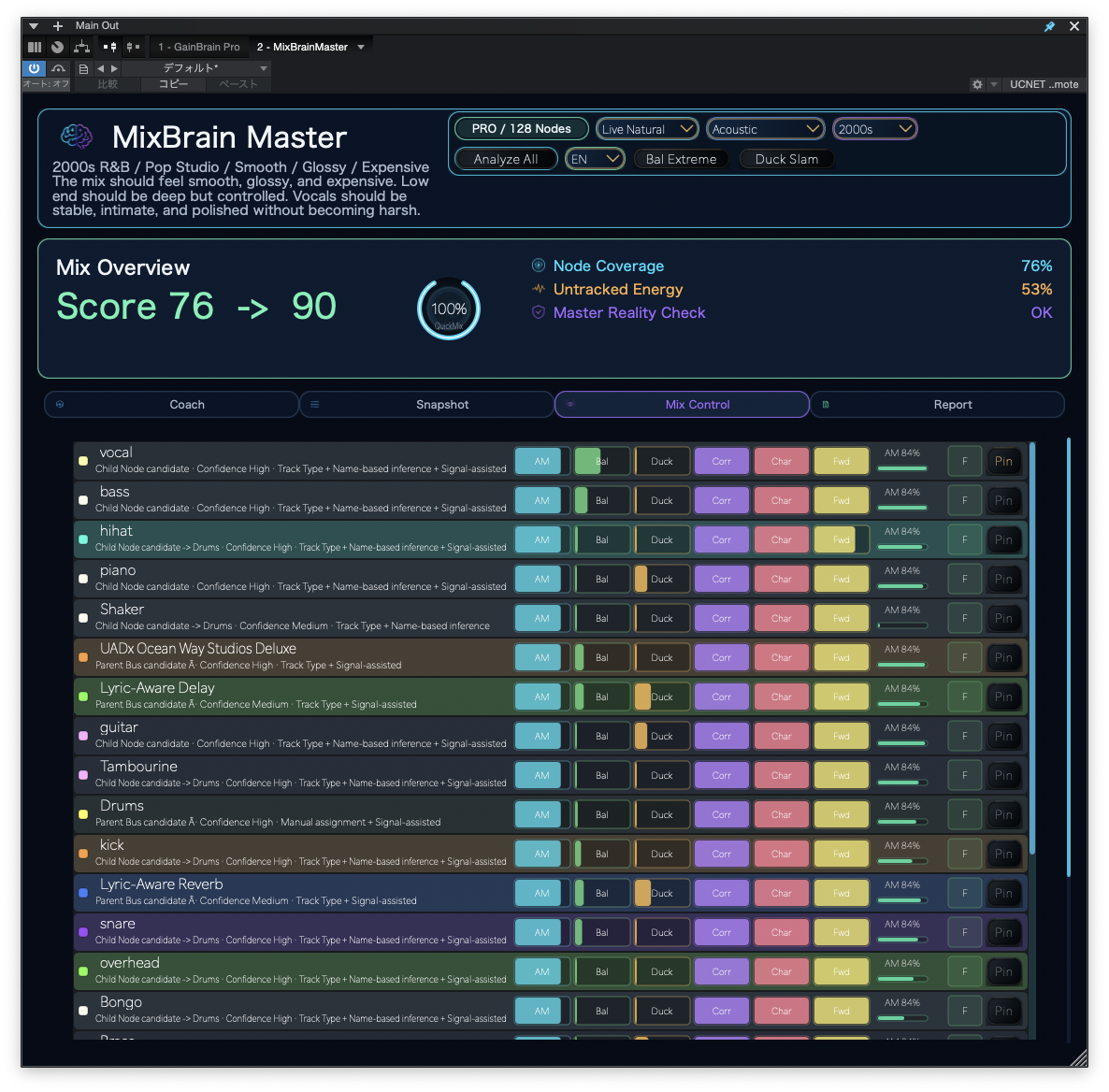This screenshot has width=1109, height=1092.
Task: Pin the hihat track
Action: 1003,539
